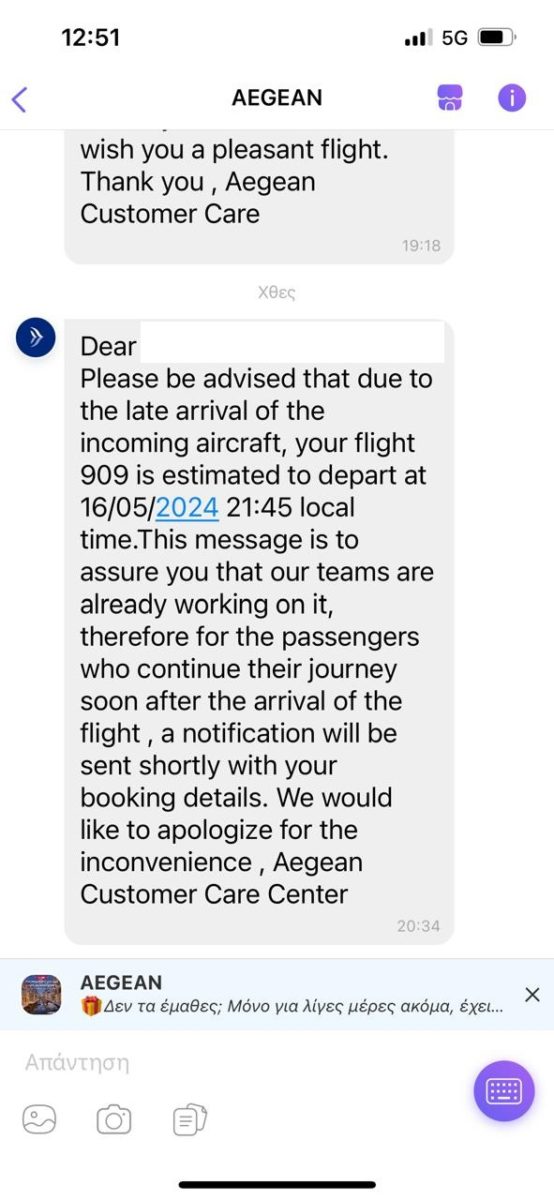Open the chat info icon
554x1200 pixels.
(512, 98)
